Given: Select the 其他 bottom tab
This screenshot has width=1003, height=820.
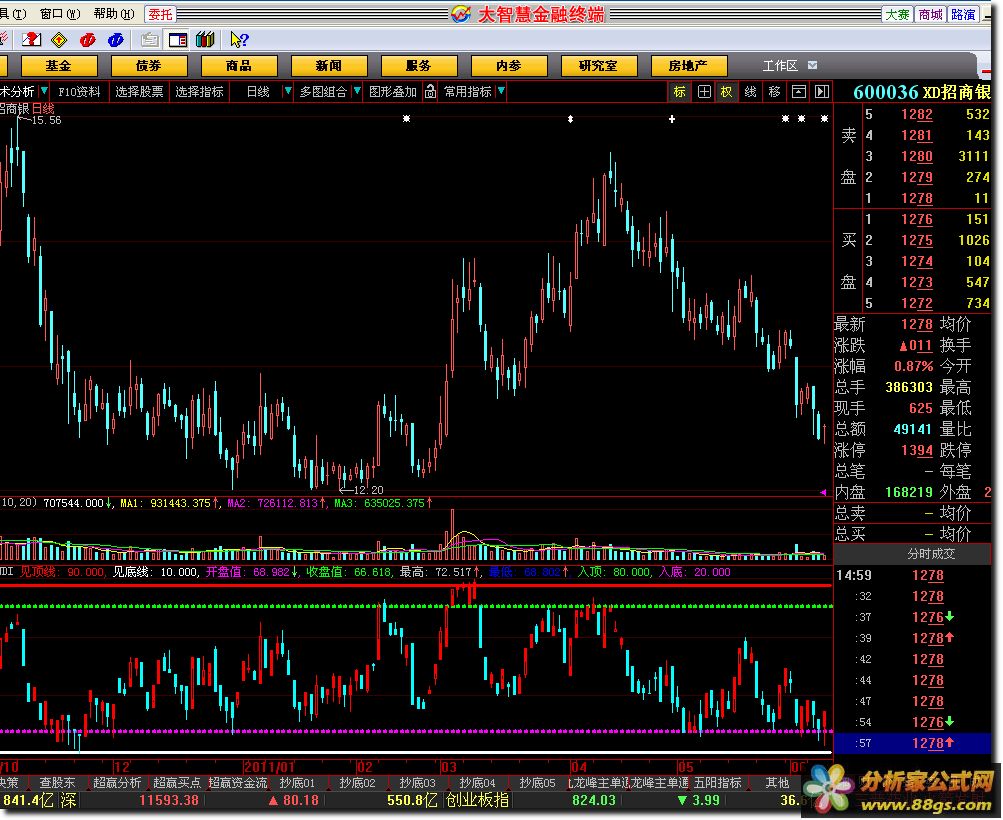Looking at the screenshot, I should 777,782.
